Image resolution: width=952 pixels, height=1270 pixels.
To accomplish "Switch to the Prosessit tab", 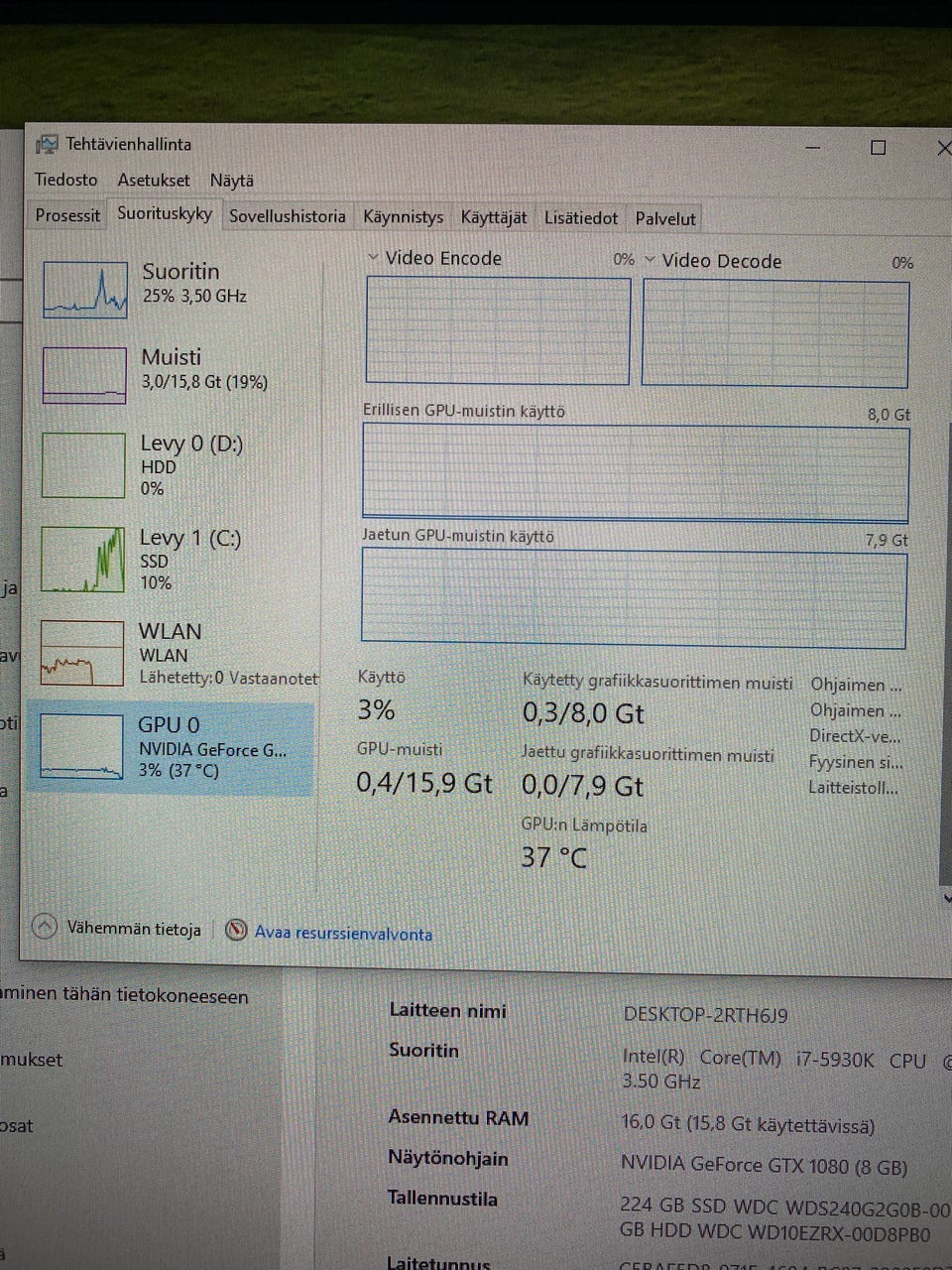I will pos(67,215).
